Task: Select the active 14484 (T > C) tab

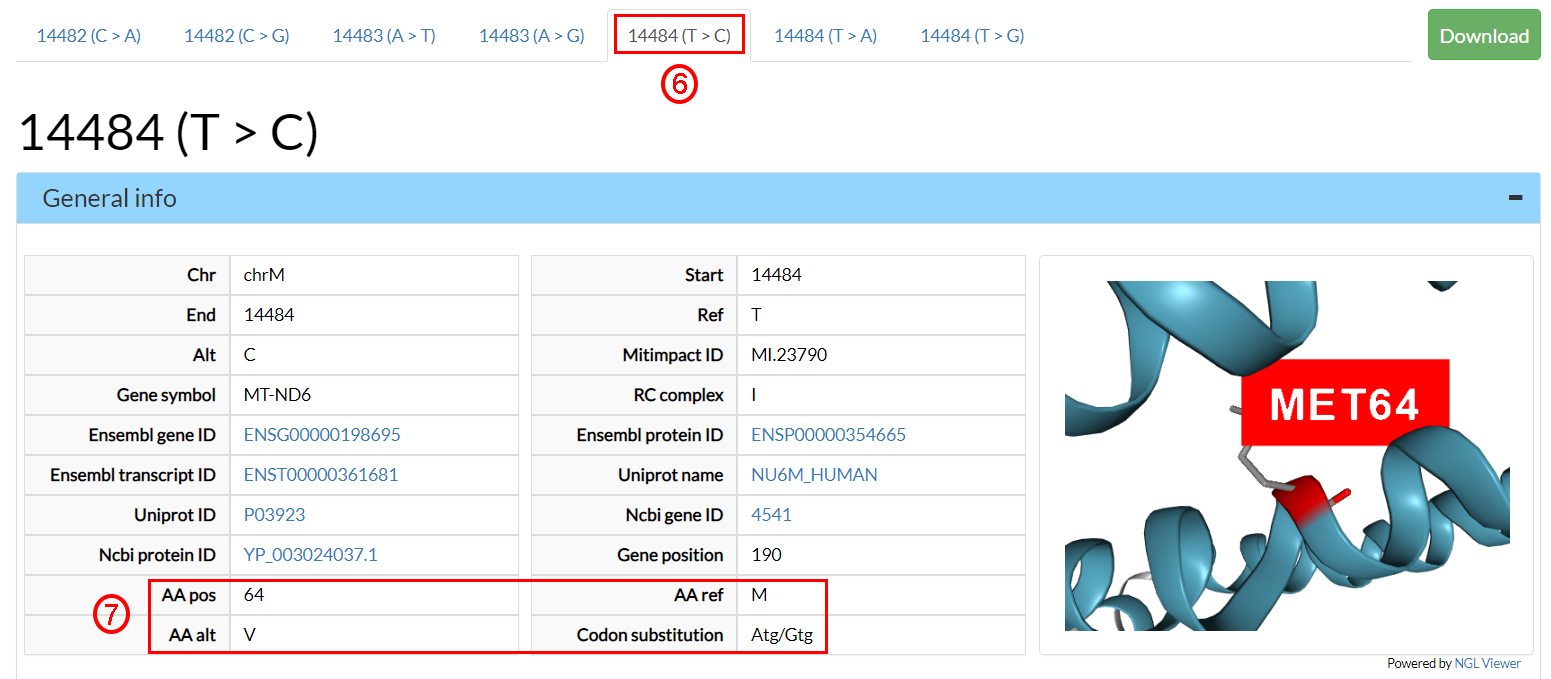Action: tap(679, 36)
